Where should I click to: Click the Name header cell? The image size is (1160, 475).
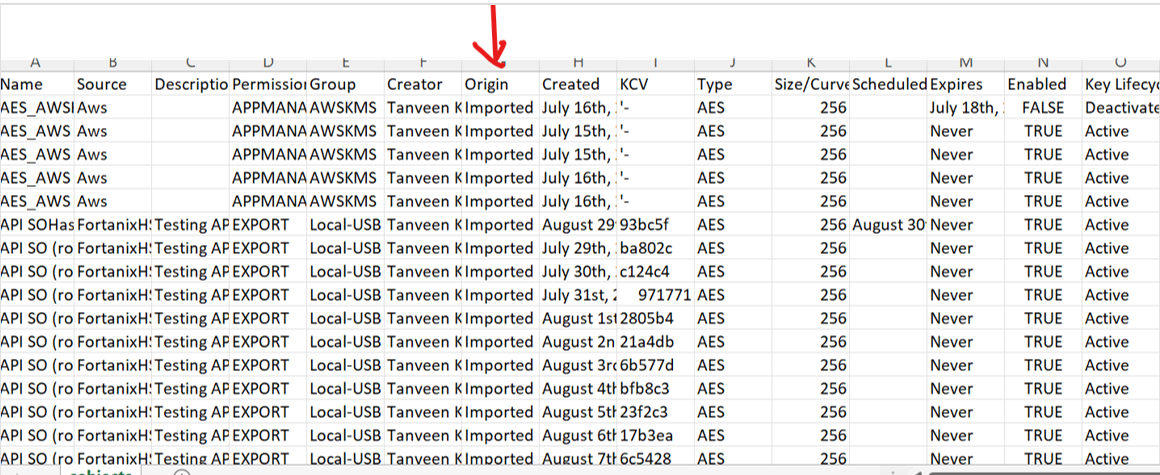[36, 85]
